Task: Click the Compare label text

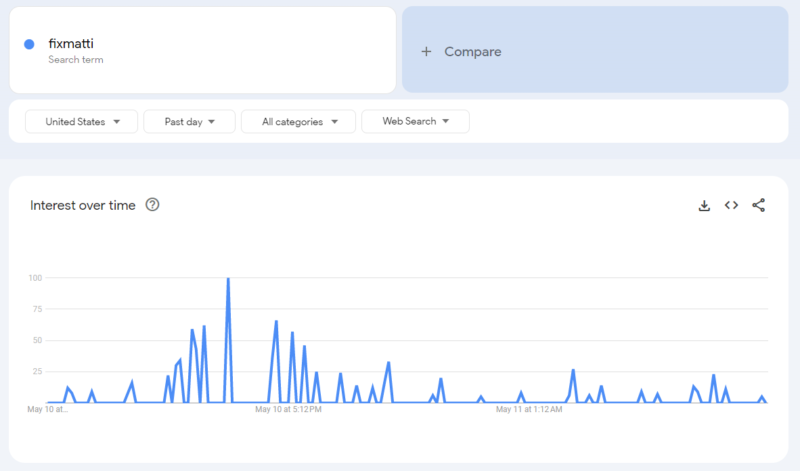Action: (473, 51)
